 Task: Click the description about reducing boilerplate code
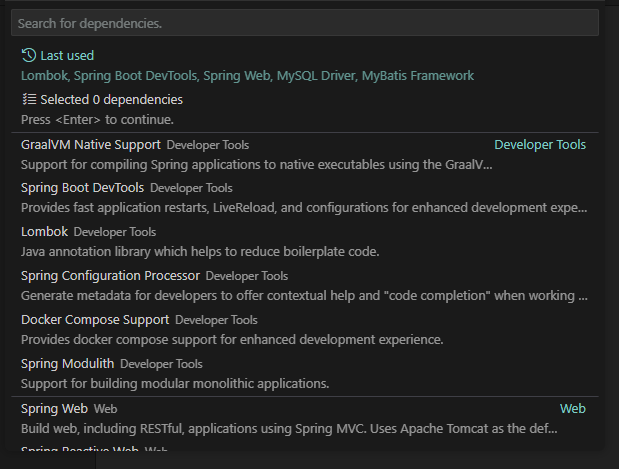[x=200, y=251]
